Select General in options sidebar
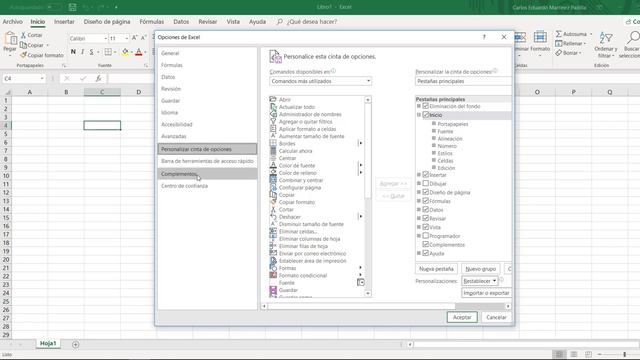 tap(207, 53)
